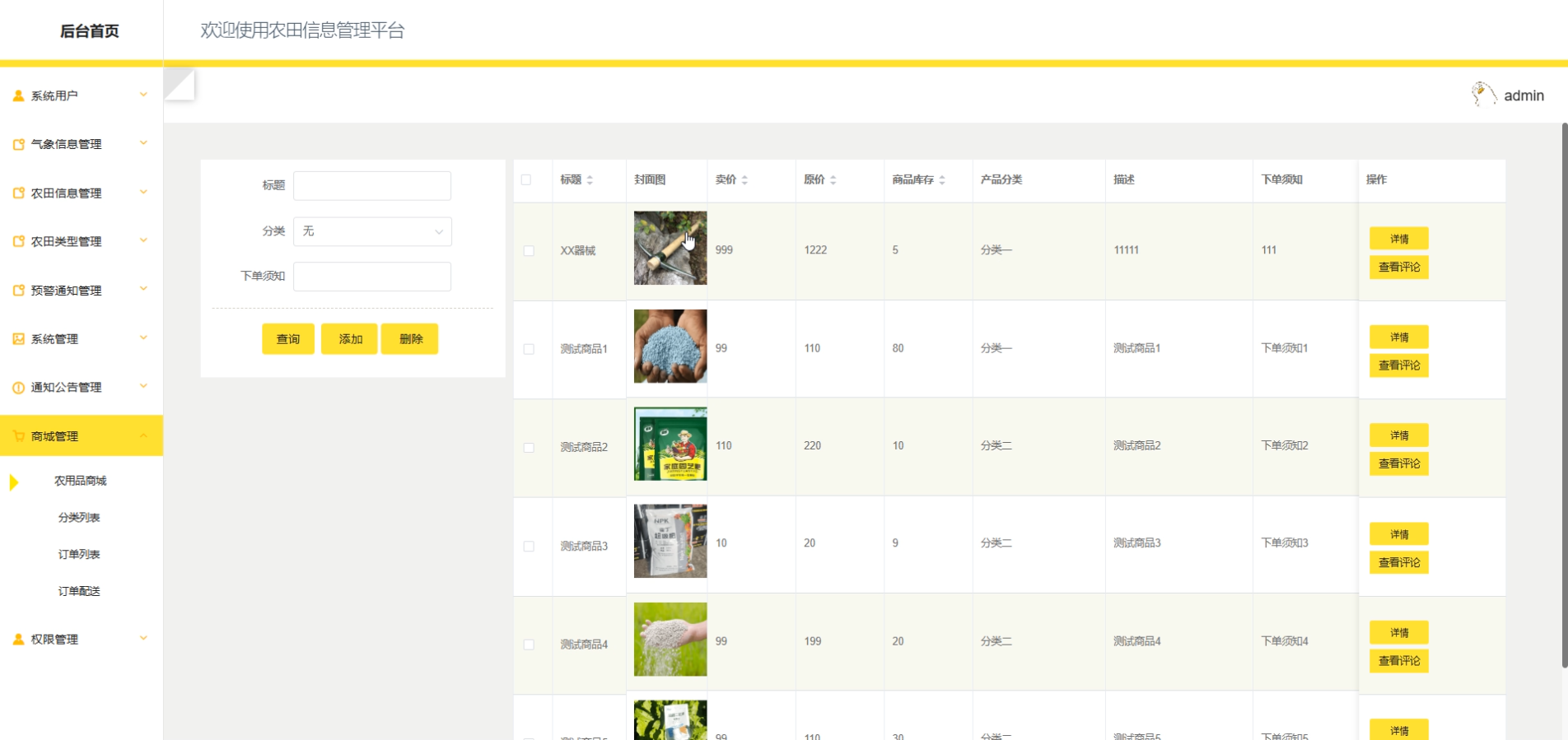The width and height of the screenshot is (1568, 740).
Task: Click the 农田类型管理 sidebar icon
Action: pos(18,241)
